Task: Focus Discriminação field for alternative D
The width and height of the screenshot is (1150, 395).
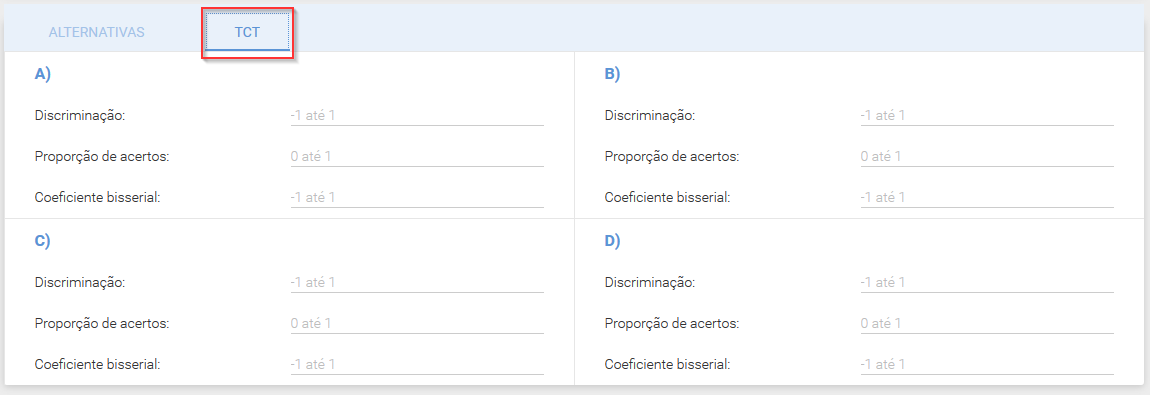Action: pos(987,283)
